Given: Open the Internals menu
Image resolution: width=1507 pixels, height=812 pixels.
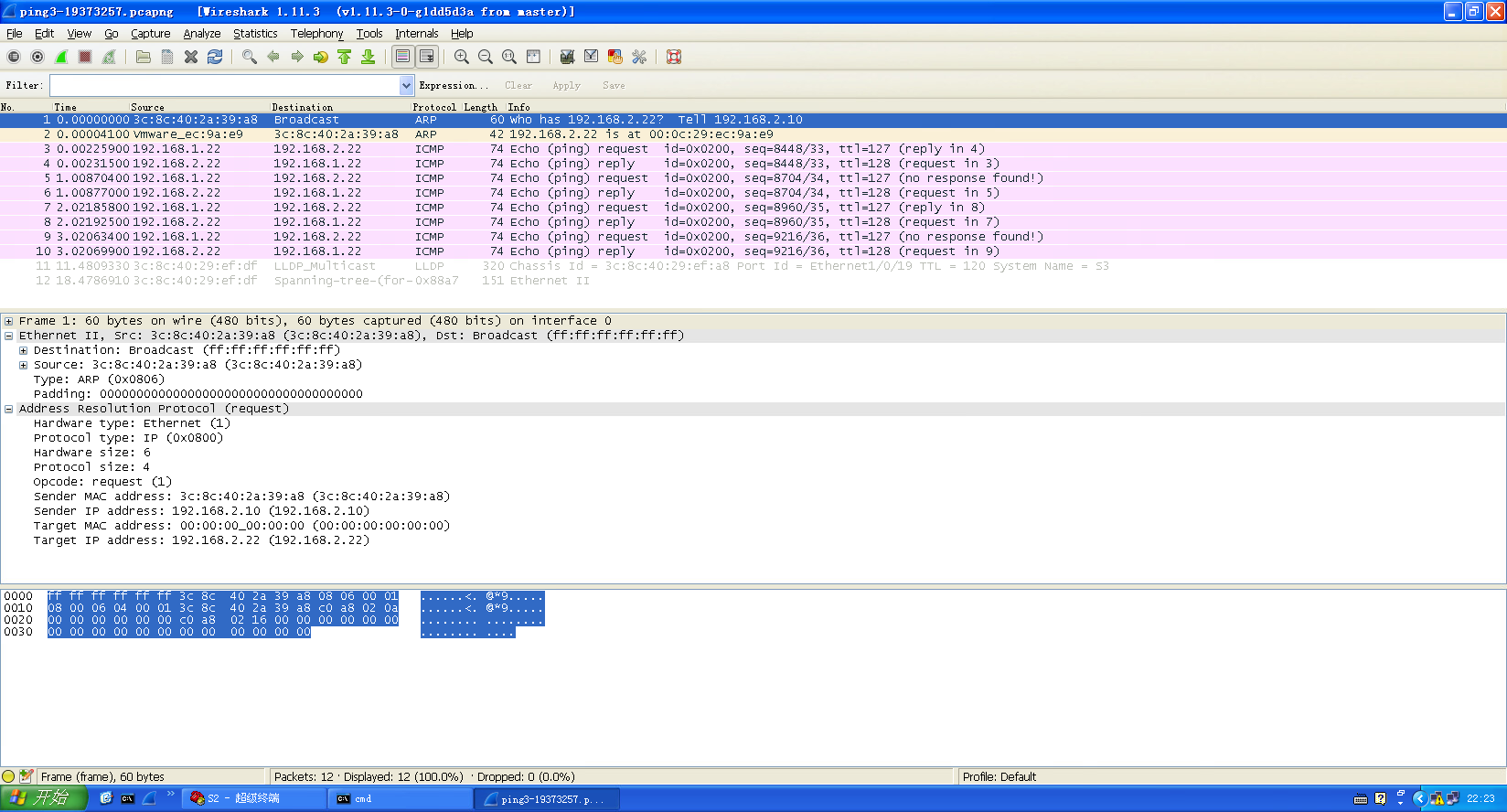Looking at the screenshot, I should click(x=417, y=33).
